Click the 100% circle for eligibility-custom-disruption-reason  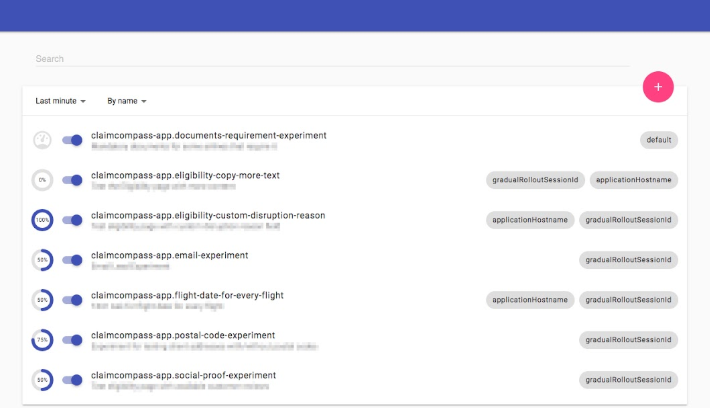click(x=42, y=220)
